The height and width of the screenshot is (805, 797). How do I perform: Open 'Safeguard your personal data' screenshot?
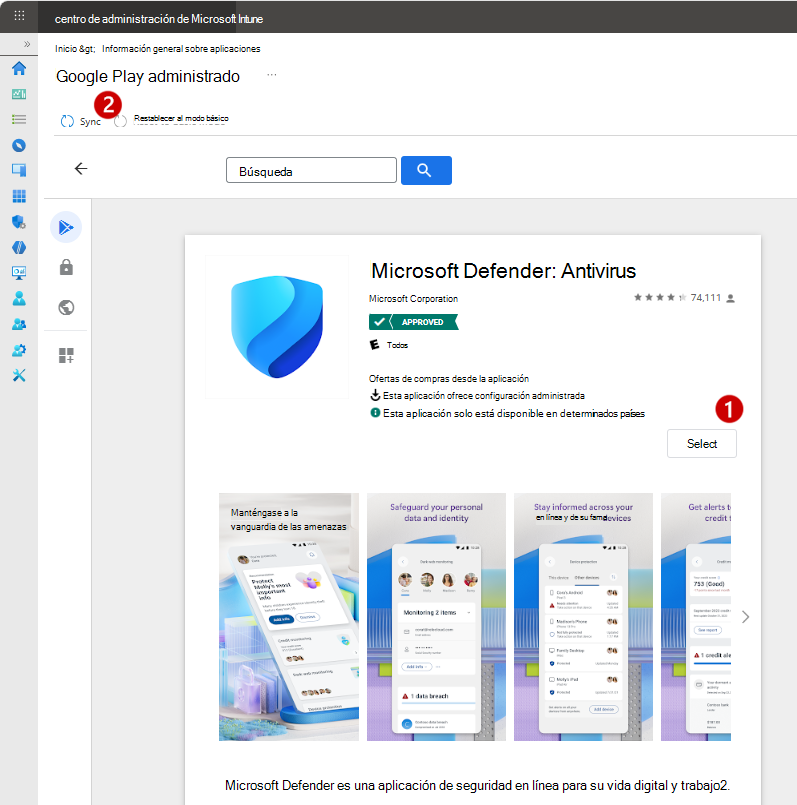436,617
